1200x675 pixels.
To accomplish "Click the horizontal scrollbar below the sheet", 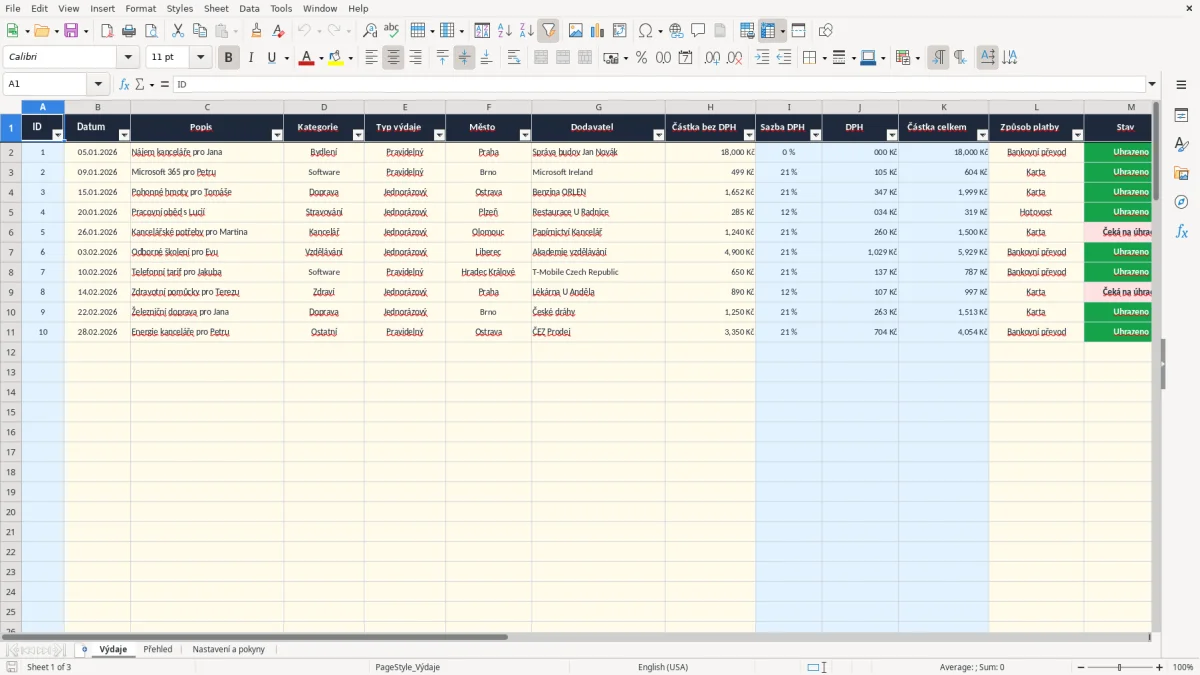I will click(577, 637).
